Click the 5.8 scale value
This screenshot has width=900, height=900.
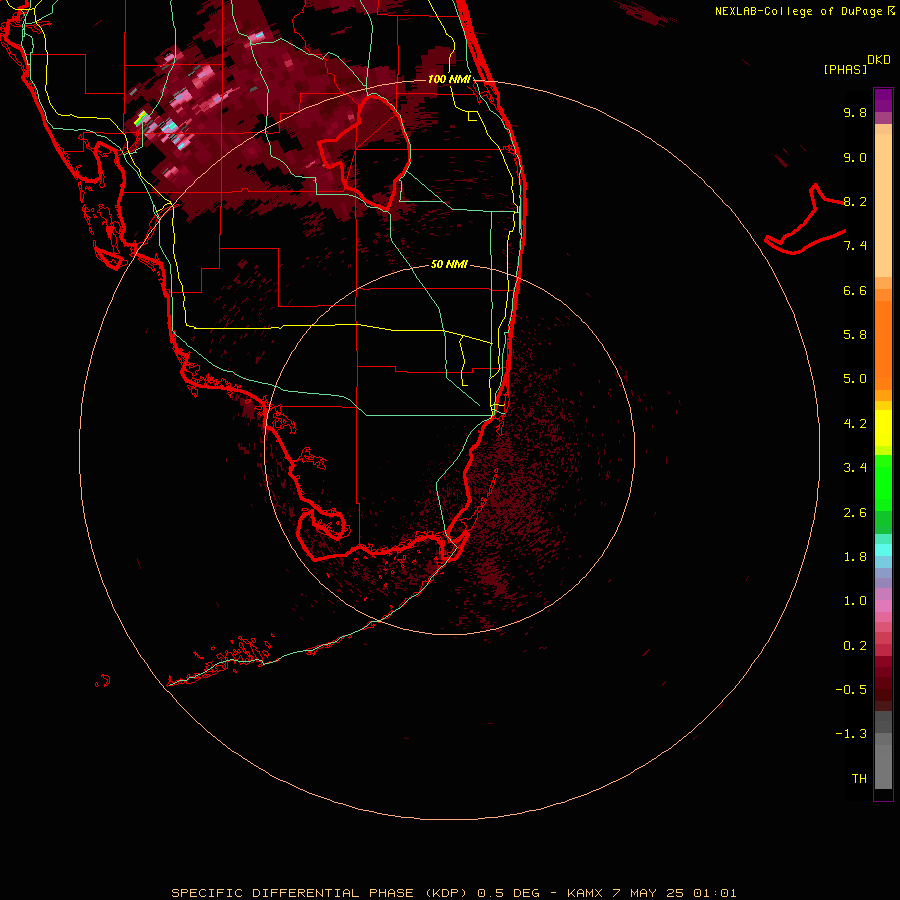(x=855, y=335)
